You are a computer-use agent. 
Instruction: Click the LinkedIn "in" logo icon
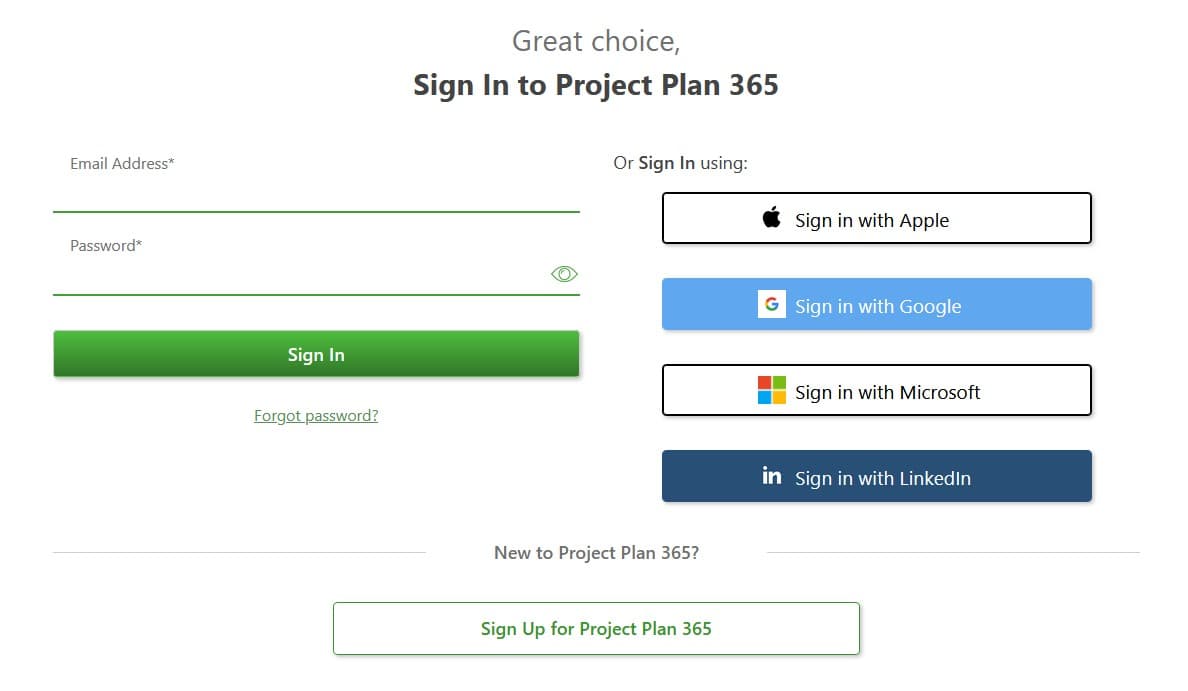click(x=772, y=476)
